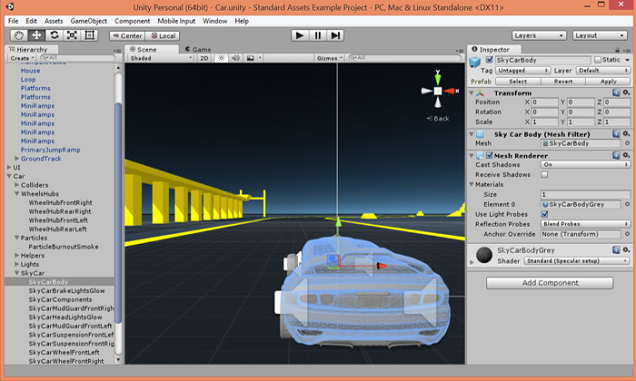The height and width of the screenshot is (381, 636).
Task: Toggle Local coordinate button
Action: 163,36
